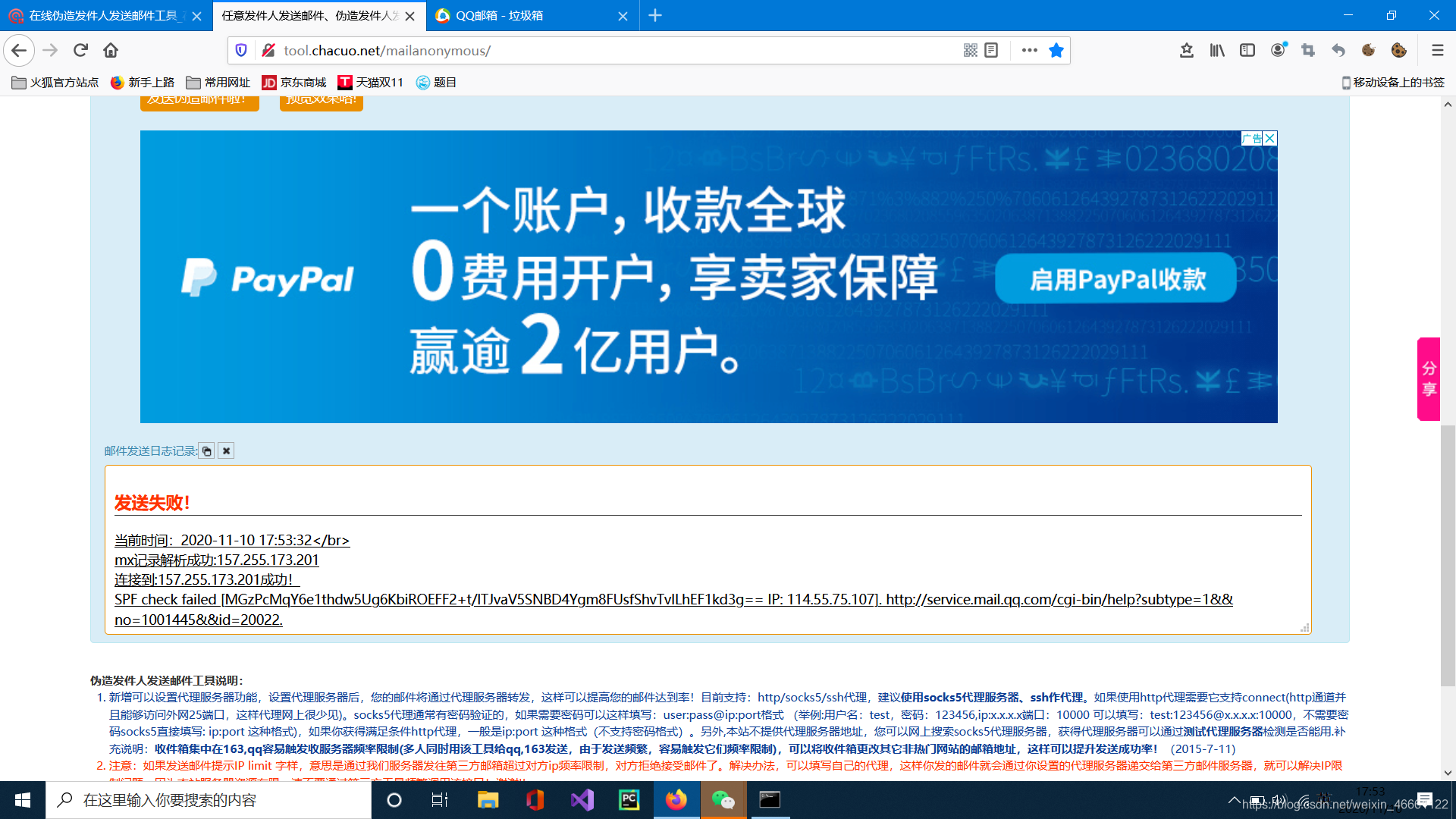Viewport: 1456px width, 819px height.
Task: Click the QR code icon in address bar
Action: coord(970,50)
